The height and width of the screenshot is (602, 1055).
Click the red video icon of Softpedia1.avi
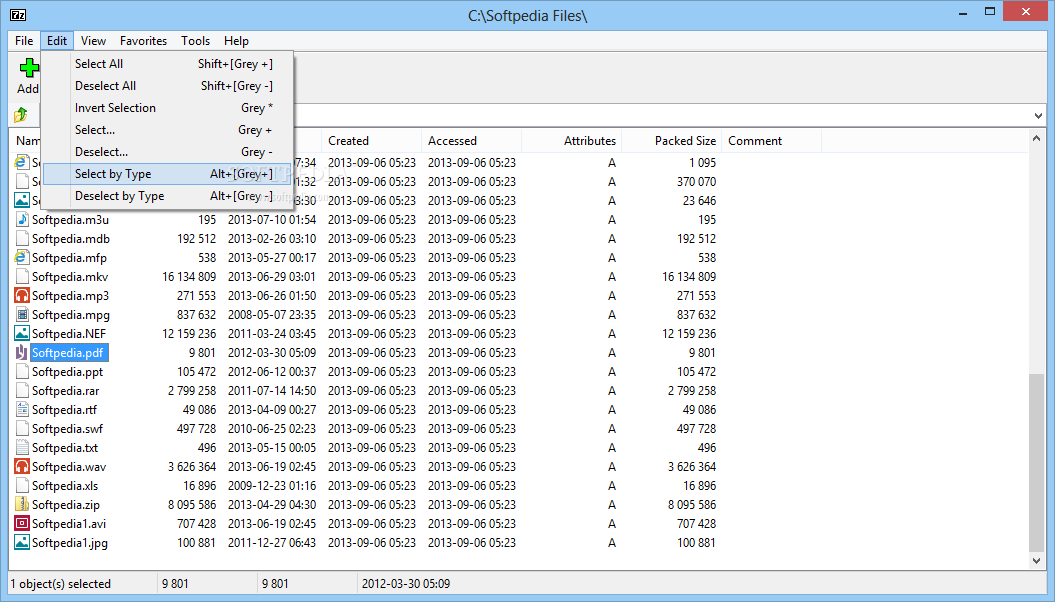click(22, 523)
